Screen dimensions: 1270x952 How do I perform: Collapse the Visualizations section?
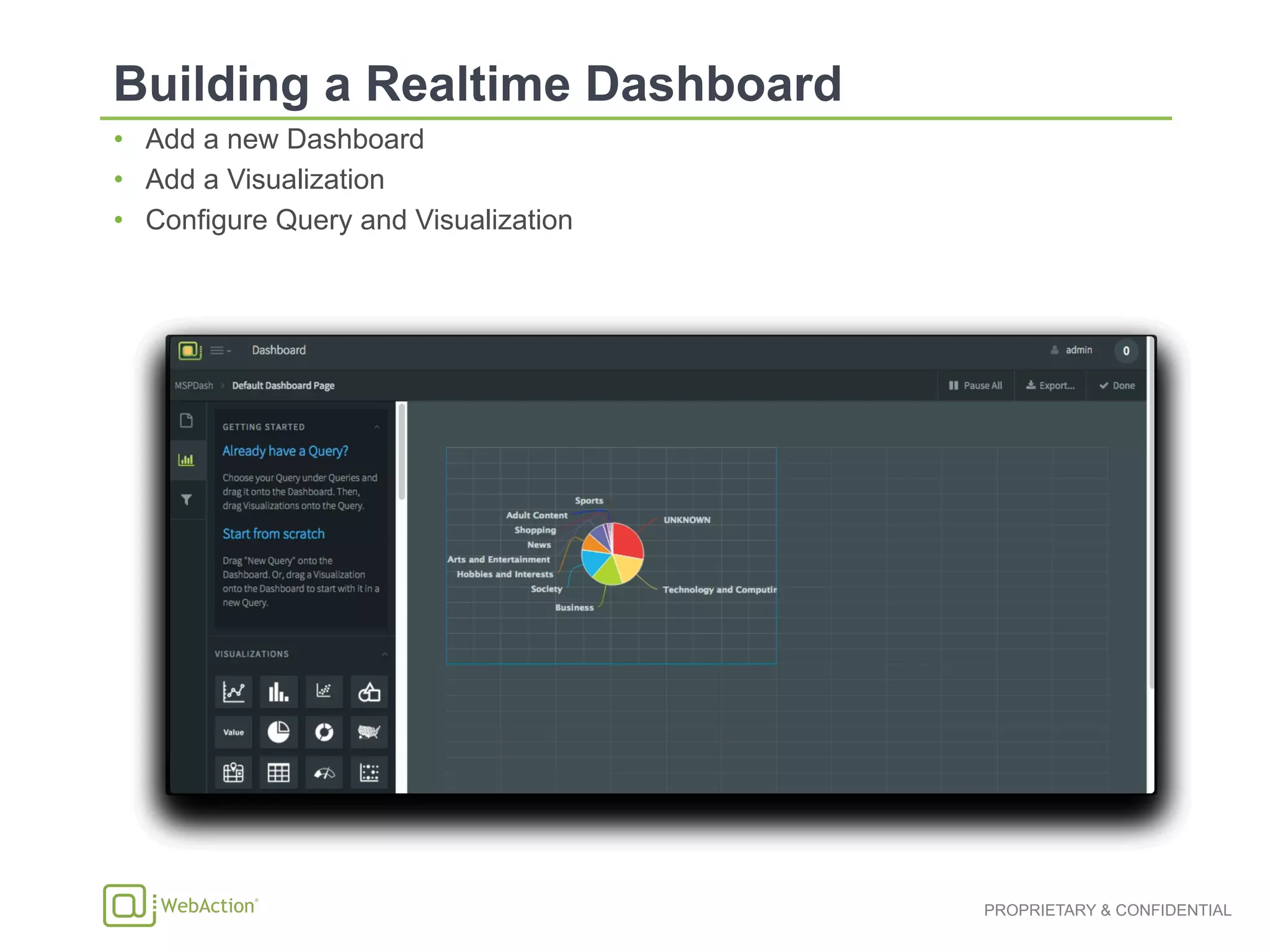point(384,654)
